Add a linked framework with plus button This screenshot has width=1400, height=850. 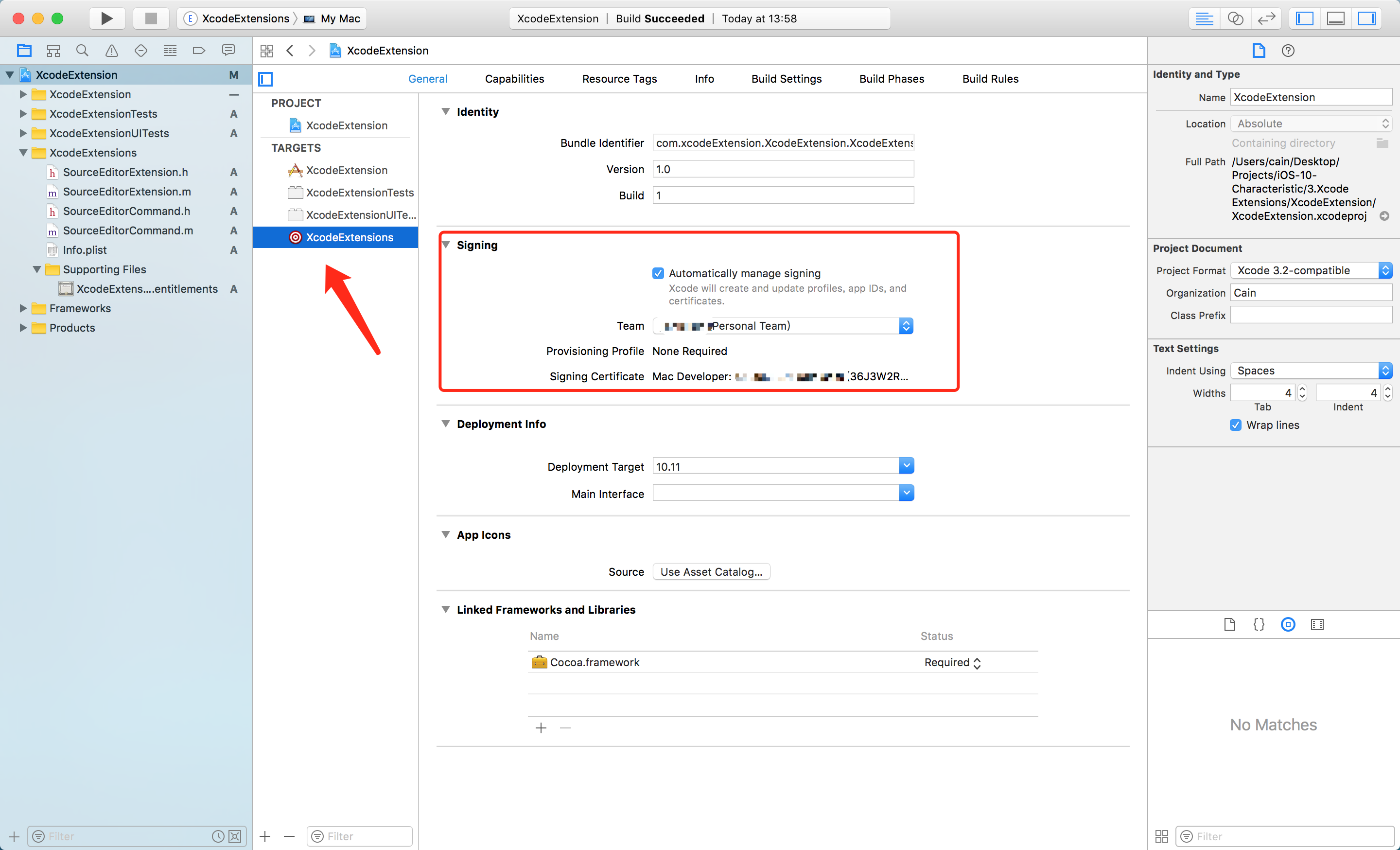tap(541, 728)
